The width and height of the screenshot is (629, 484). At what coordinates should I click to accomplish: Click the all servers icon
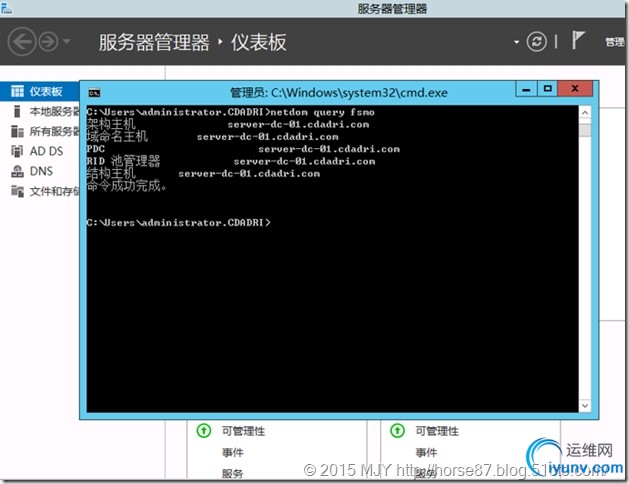click(x=17, y=131)
